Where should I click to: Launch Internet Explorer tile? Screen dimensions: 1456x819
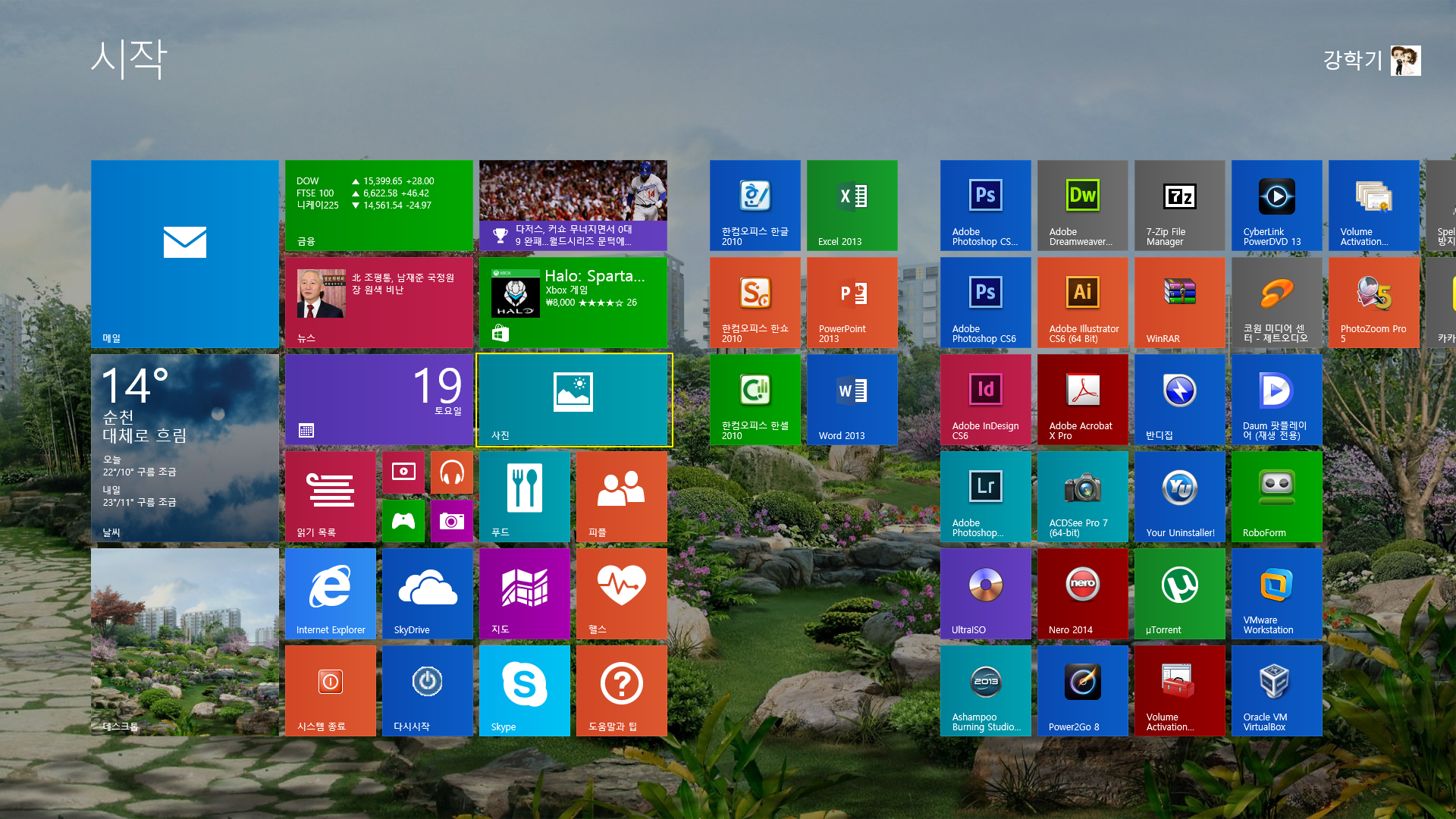[331, 594]
